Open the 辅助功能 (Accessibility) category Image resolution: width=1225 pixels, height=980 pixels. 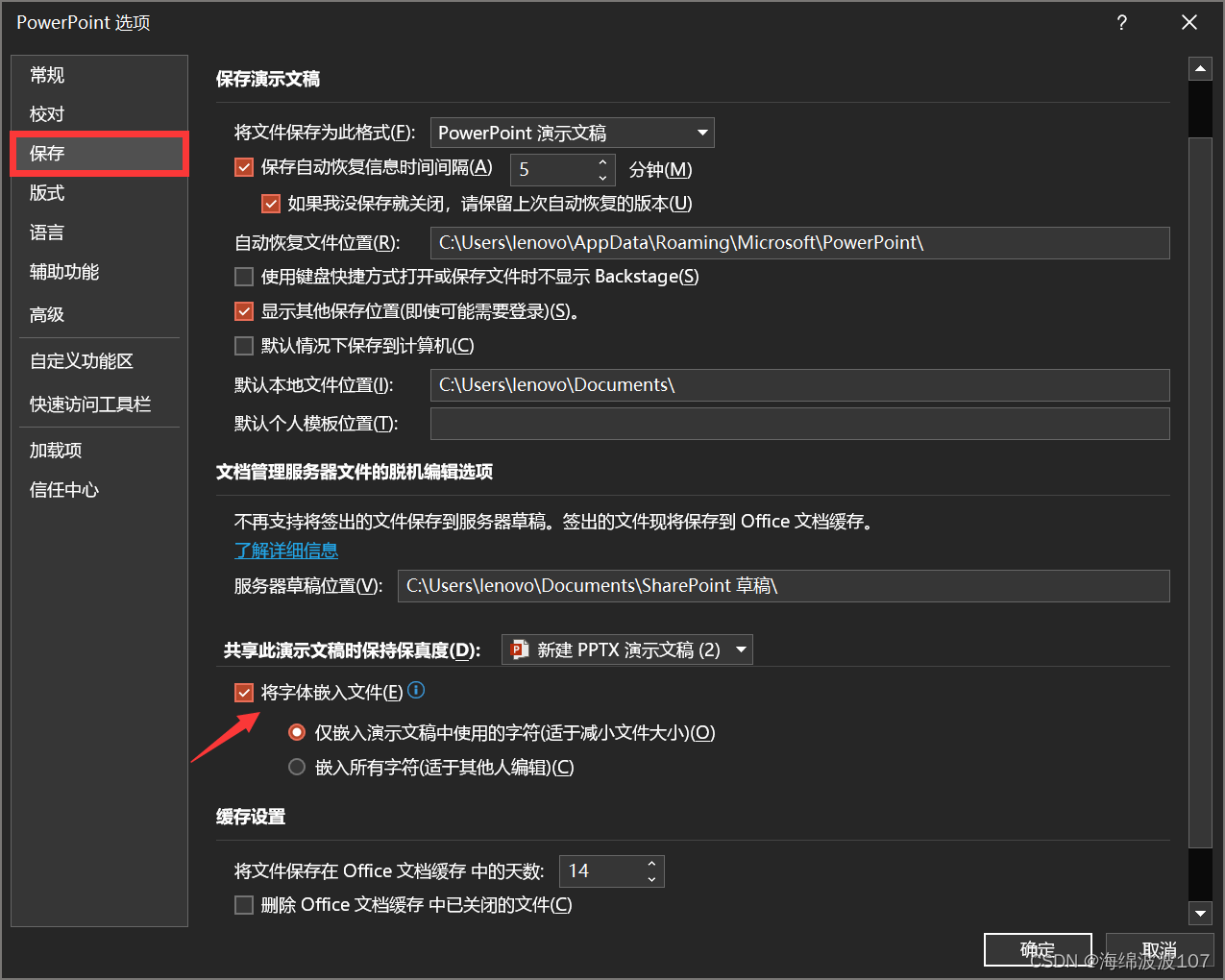(99, 272)
